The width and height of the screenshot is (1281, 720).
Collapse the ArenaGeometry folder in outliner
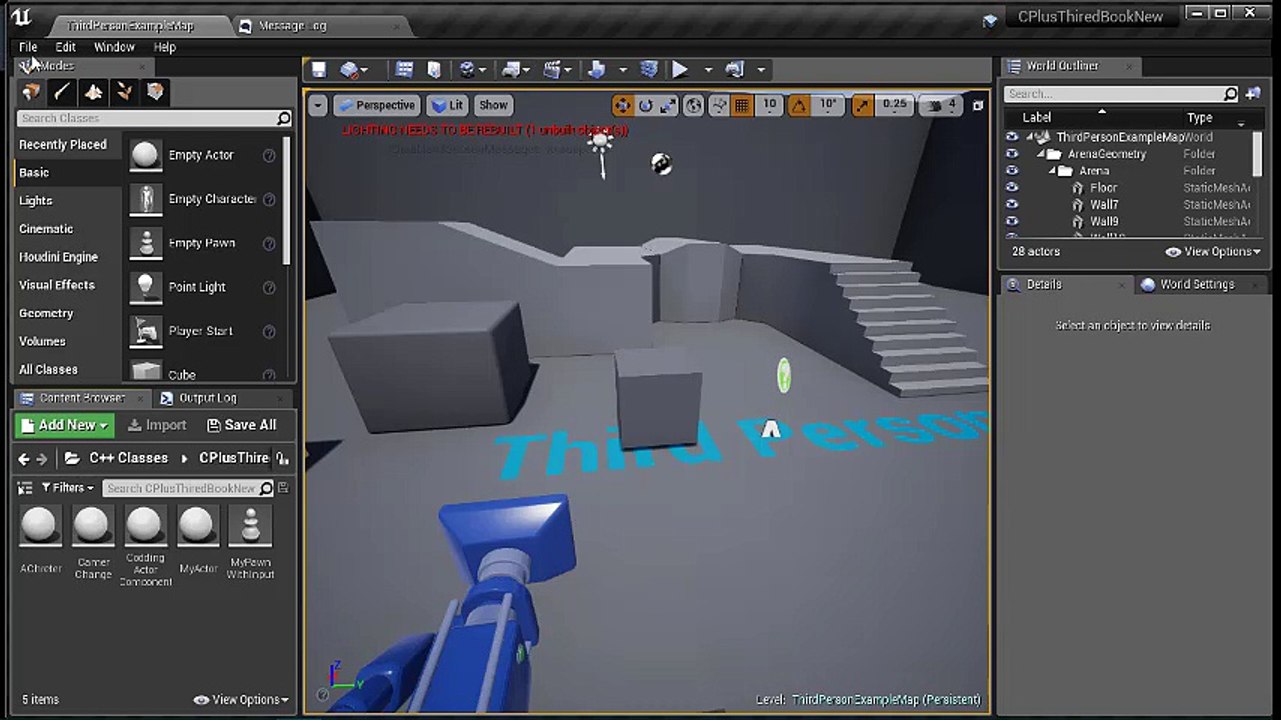pos(1041,154)
